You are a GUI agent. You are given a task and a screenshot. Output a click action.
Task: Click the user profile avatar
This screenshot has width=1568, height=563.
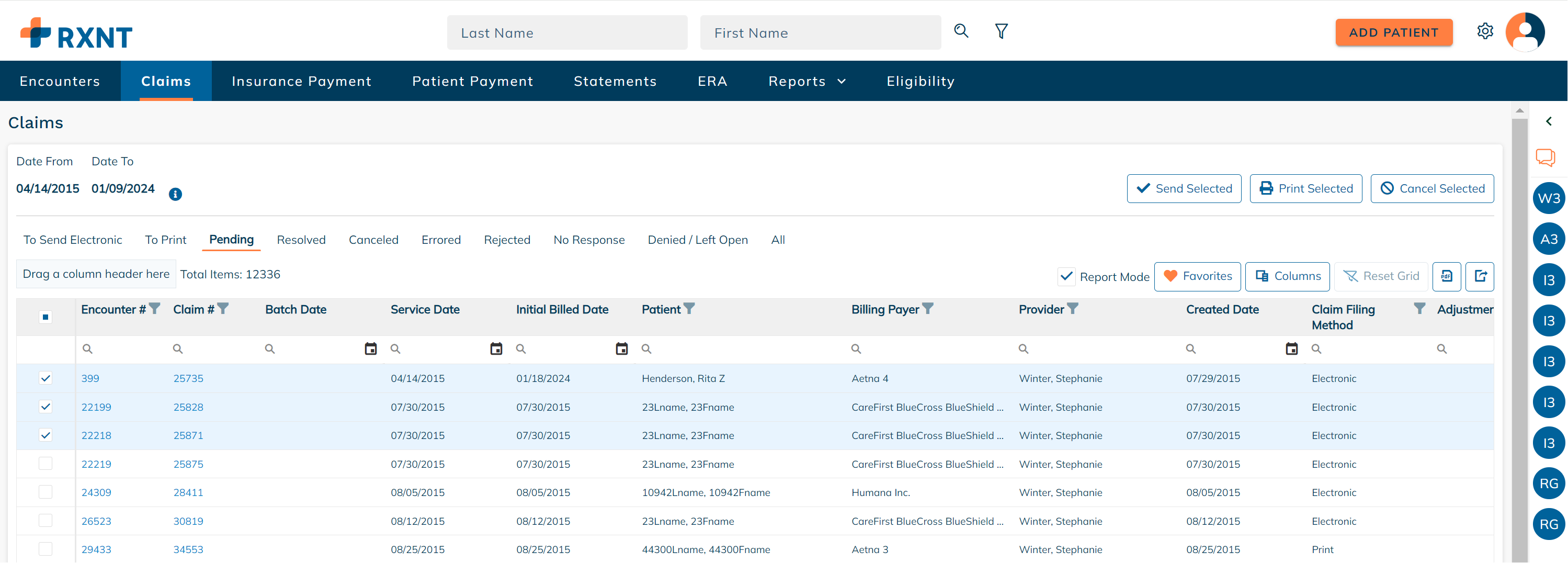point(1525,31)
